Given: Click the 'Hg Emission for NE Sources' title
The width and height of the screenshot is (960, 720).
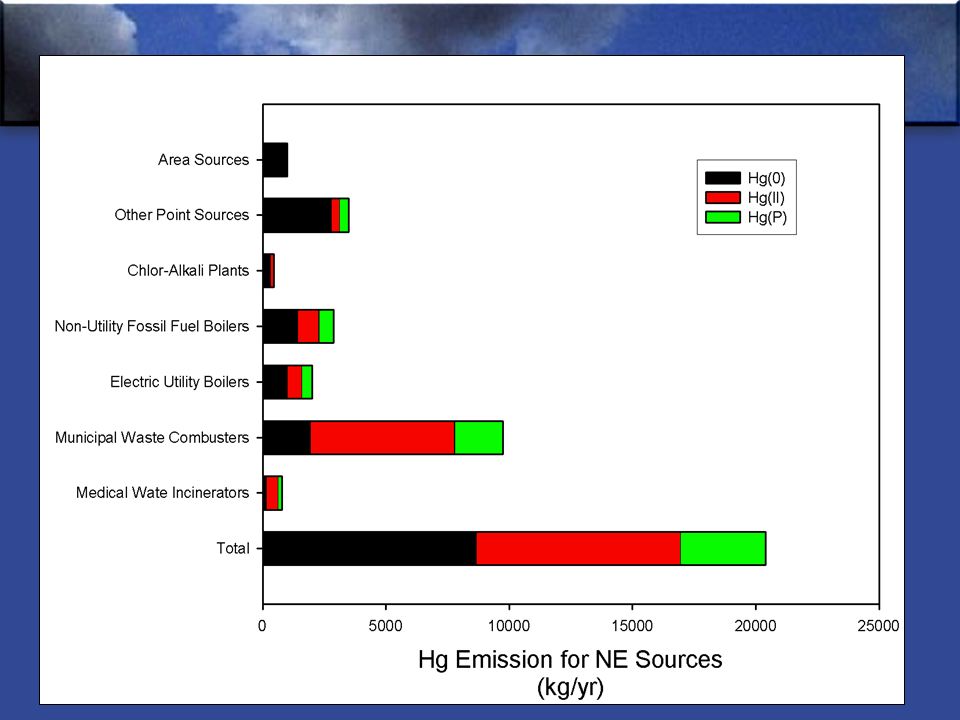Looking at the screenshot, I should pos(570,659).
